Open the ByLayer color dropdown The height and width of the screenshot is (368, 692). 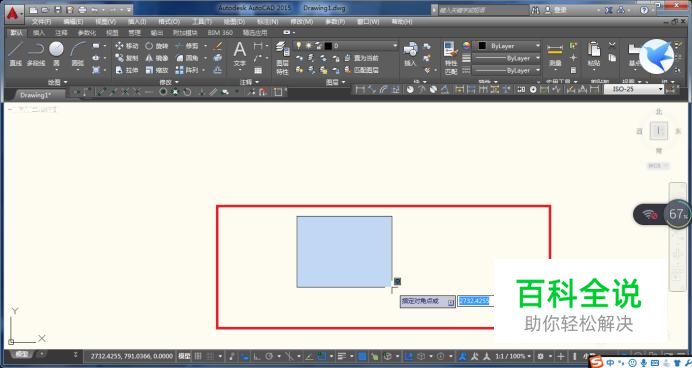(508, 46)
